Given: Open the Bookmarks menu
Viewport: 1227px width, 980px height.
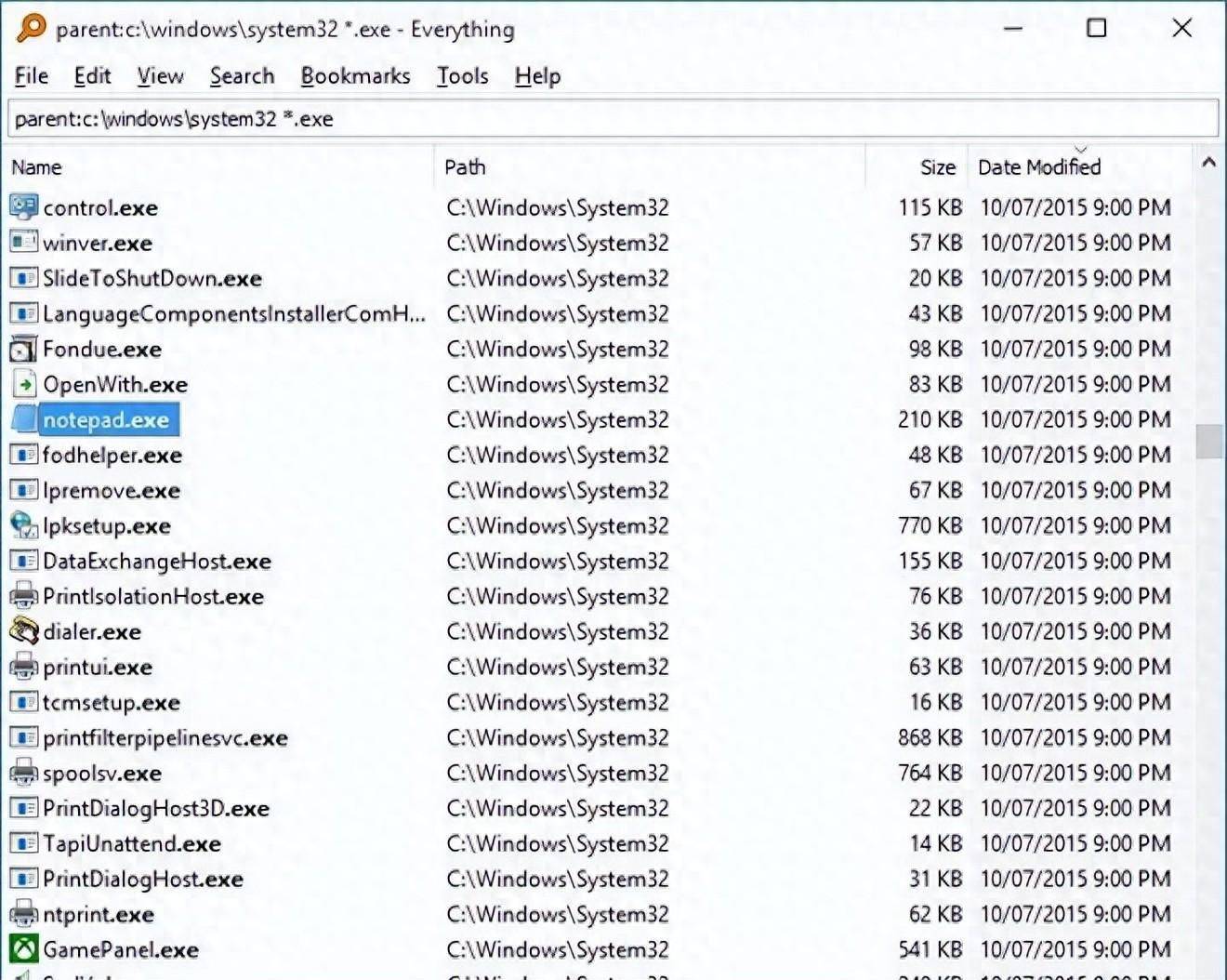Looking at the screenshot, I should coord(355,76).
